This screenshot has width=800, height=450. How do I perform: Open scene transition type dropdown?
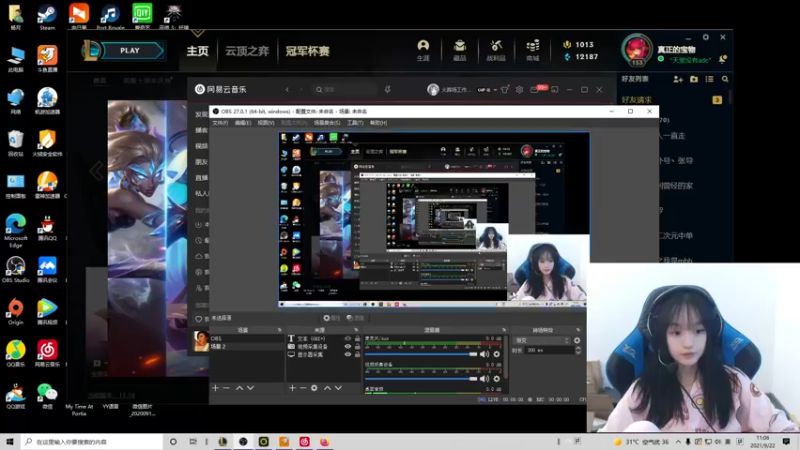point(542,340)
